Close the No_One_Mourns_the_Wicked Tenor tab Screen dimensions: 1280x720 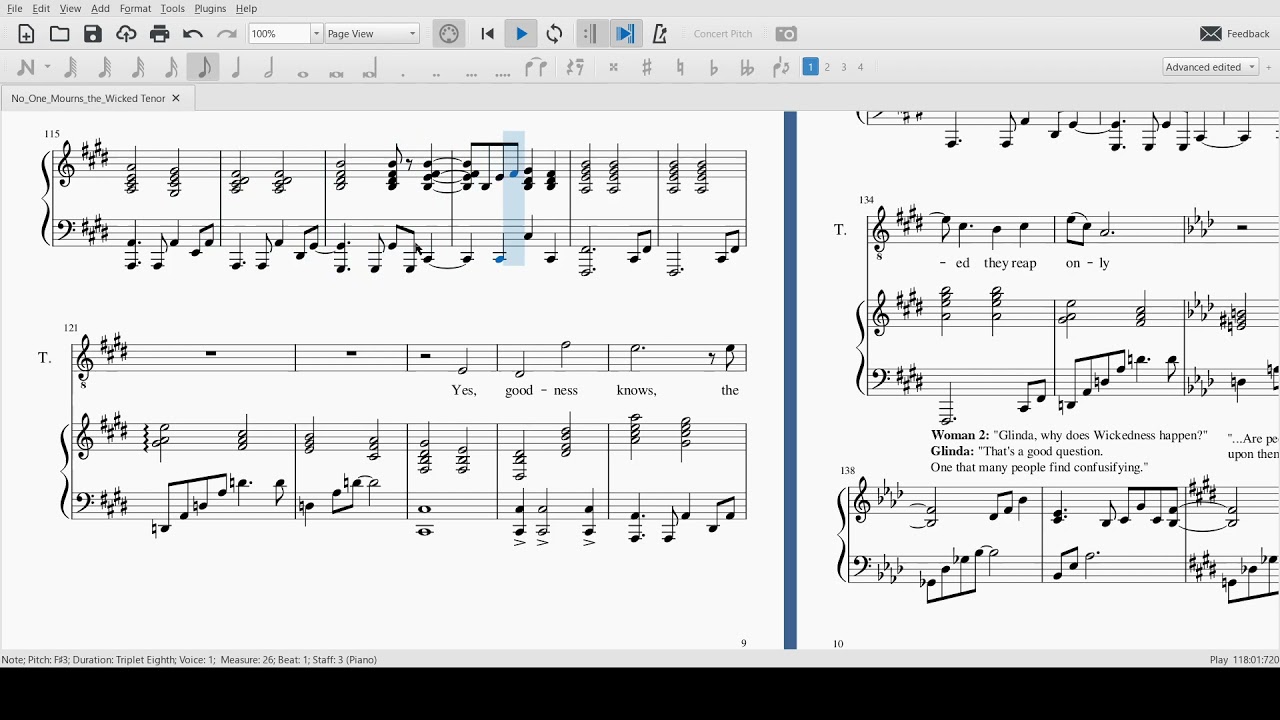coord(176,99)
